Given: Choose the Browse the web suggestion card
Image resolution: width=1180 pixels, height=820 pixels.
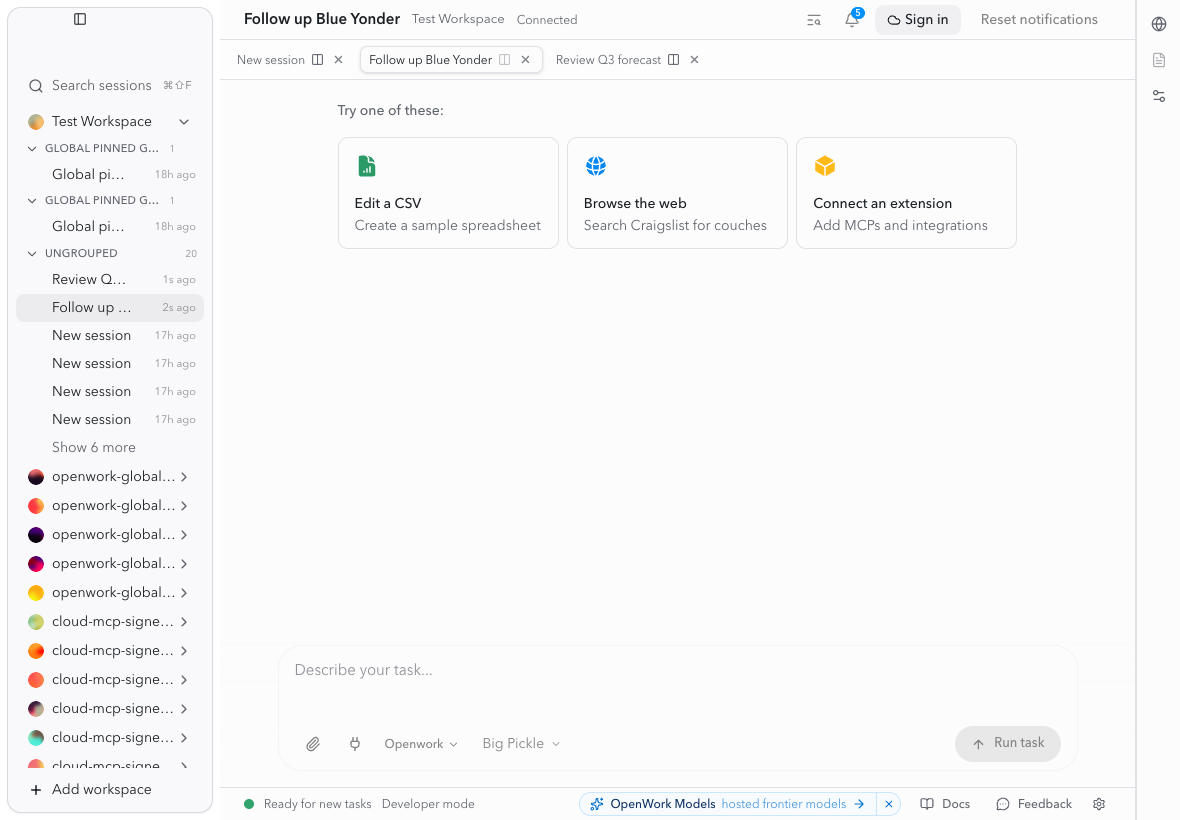Looking at the screenshot, I should coord(677,193).
